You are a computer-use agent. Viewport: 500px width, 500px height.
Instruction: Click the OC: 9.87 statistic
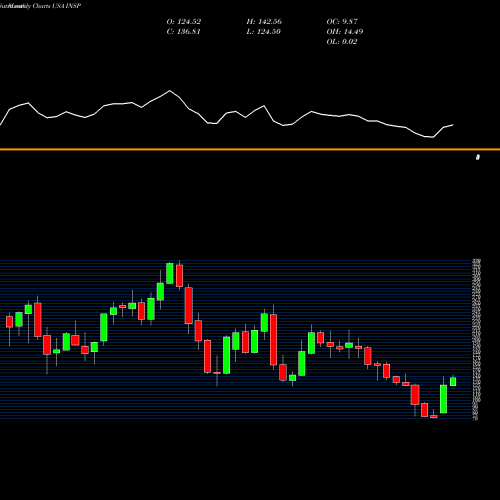point(342,22)
